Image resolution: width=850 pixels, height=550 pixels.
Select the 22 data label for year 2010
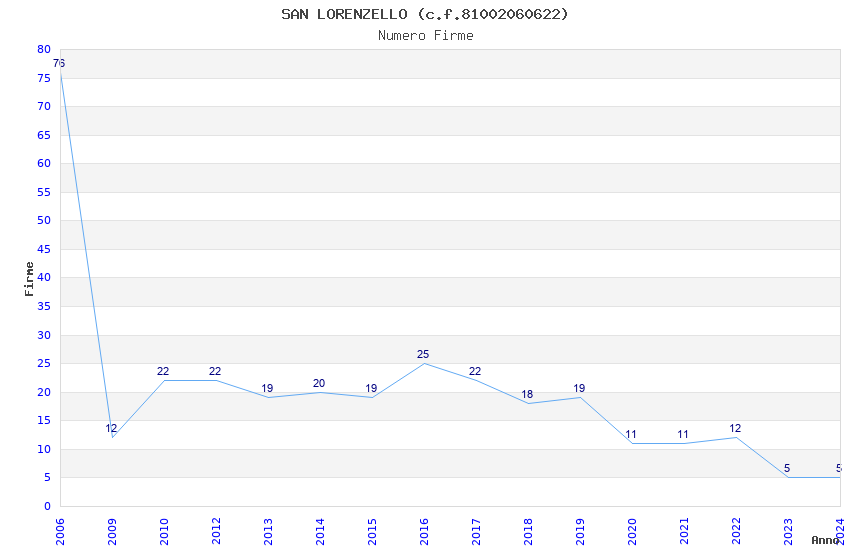pyautogui.click(x=163, y=371)
